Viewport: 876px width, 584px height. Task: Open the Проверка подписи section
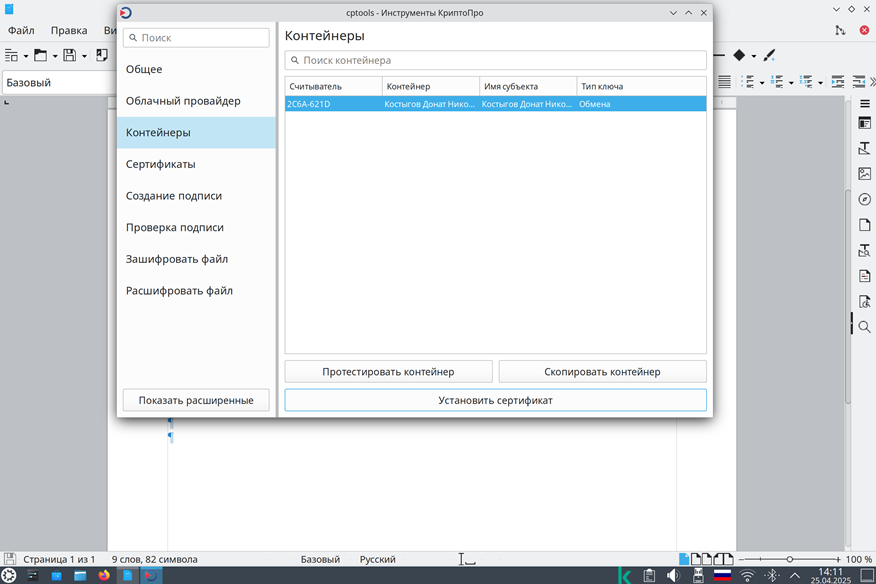[197, 227]
